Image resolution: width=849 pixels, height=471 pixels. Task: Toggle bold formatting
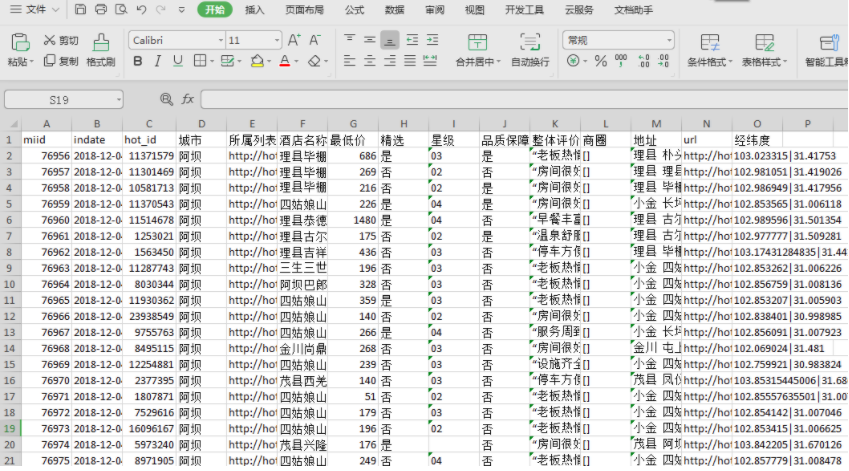tap(137, 62)
